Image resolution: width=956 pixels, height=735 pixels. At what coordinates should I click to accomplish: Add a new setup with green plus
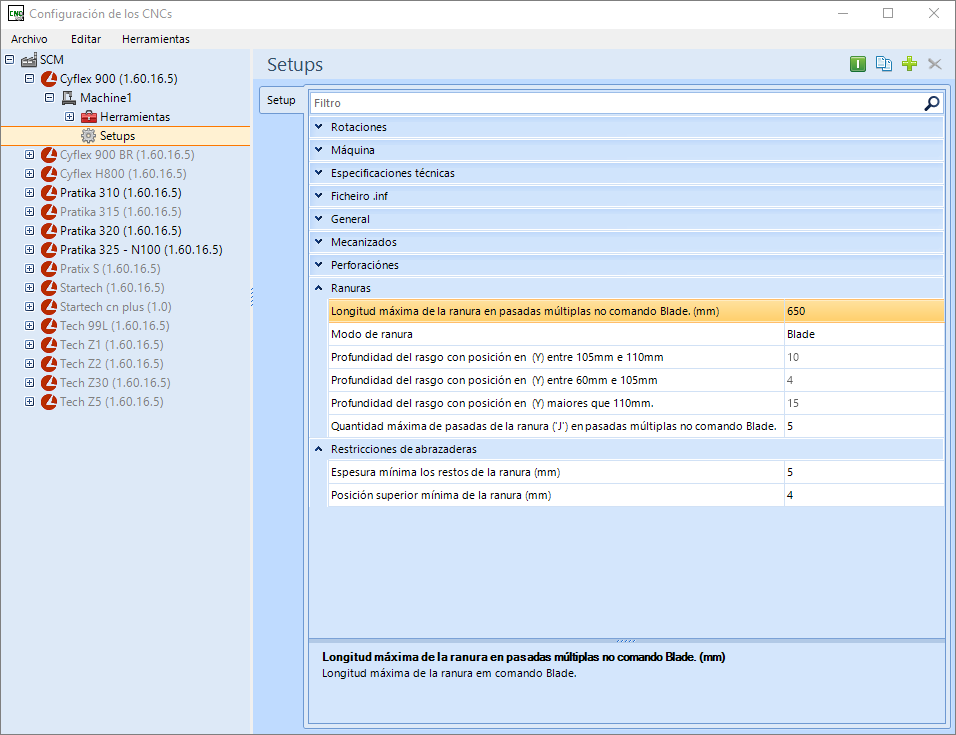coord(909,64)
